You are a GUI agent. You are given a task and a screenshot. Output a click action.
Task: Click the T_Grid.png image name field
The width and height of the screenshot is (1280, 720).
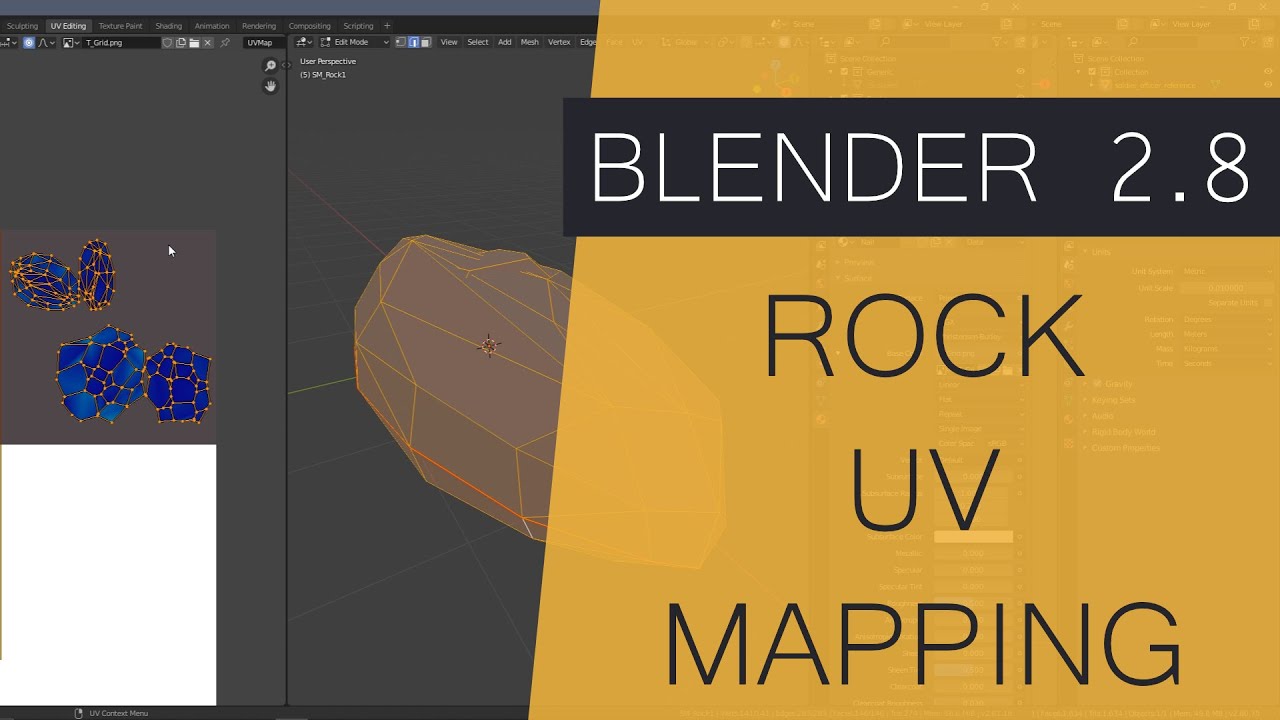(120, 43)
